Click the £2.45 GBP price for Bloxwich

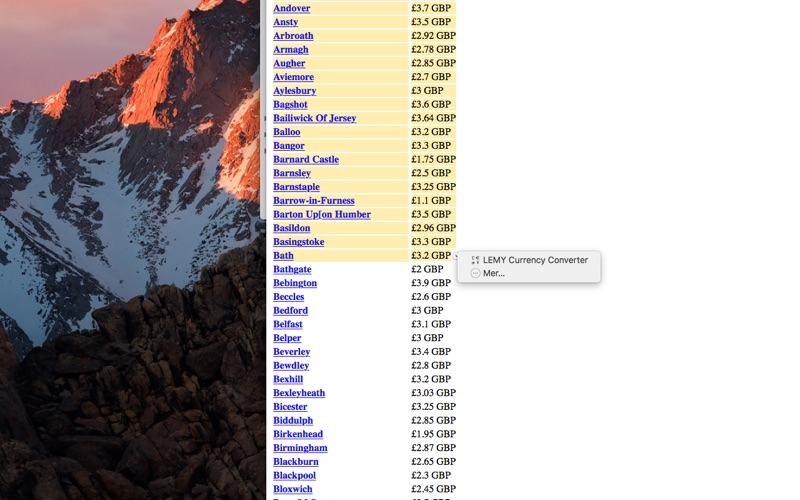433,490
